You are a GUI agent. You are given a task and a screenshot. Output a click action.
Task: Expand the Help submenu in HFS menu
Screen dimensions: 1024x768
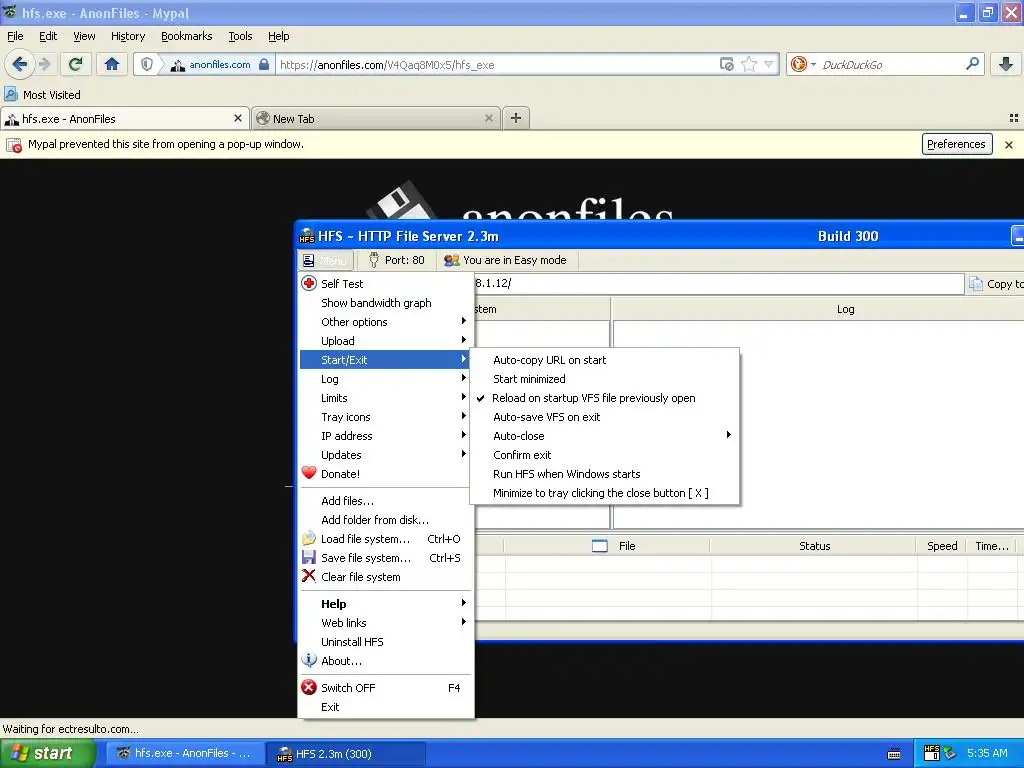point(385,603)
